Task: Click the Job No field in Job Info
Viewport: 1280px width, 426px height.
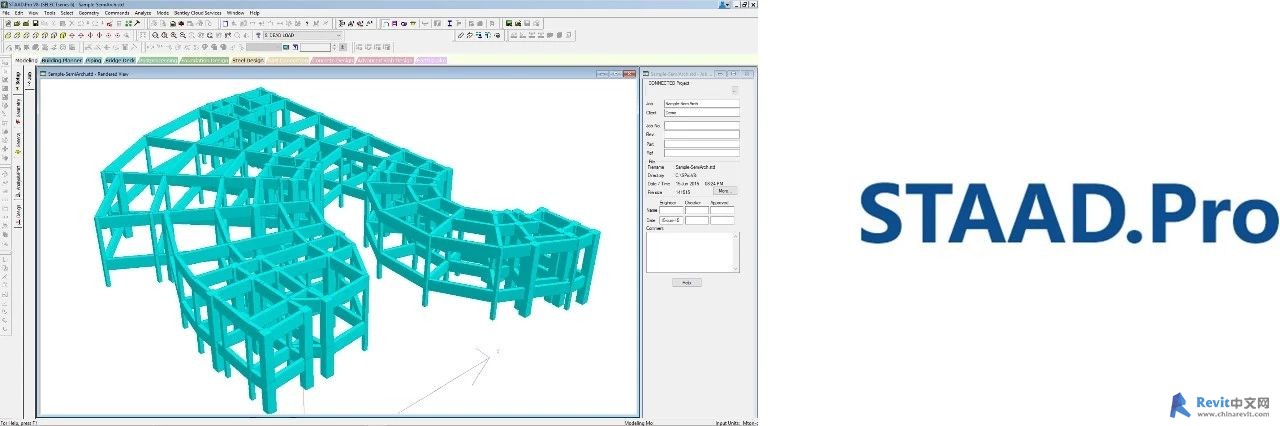Action: (701, 125)
